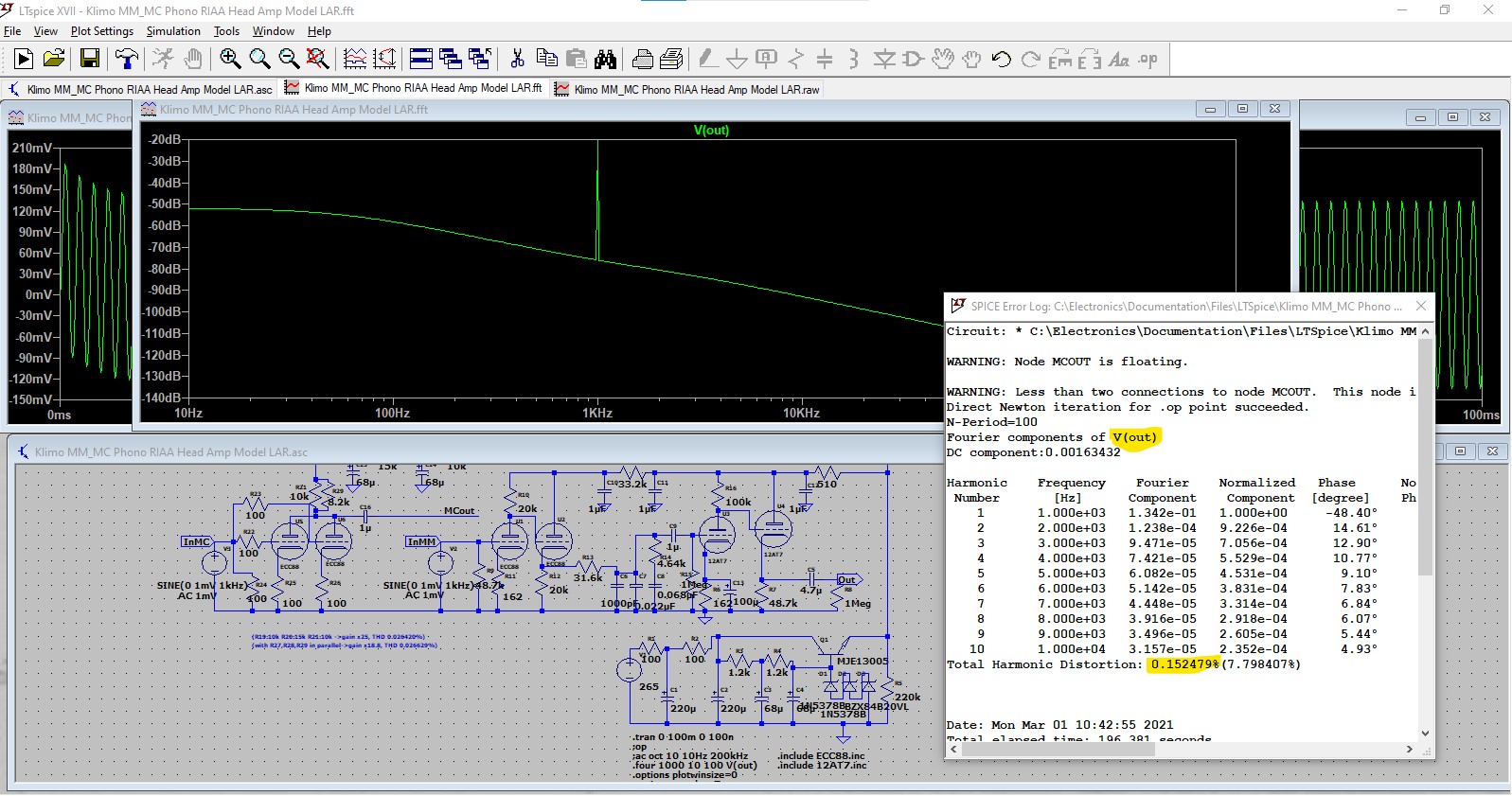The width and height of the screenshot is (1512, 796).
Task: Click the Zoom In magnifier icon
Action: point(229,60)
